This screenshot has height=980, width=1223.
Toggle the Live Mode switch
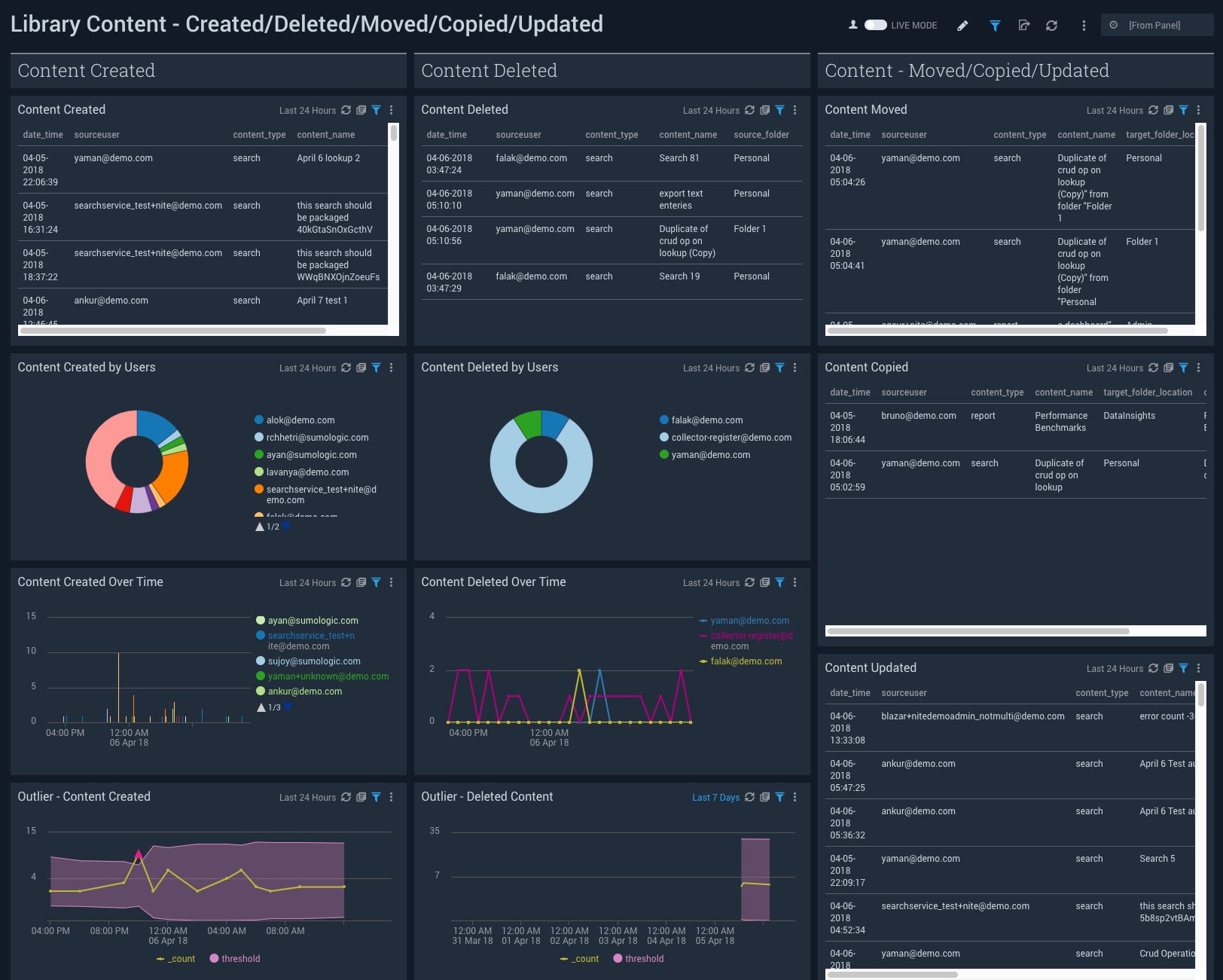[875, 25]
